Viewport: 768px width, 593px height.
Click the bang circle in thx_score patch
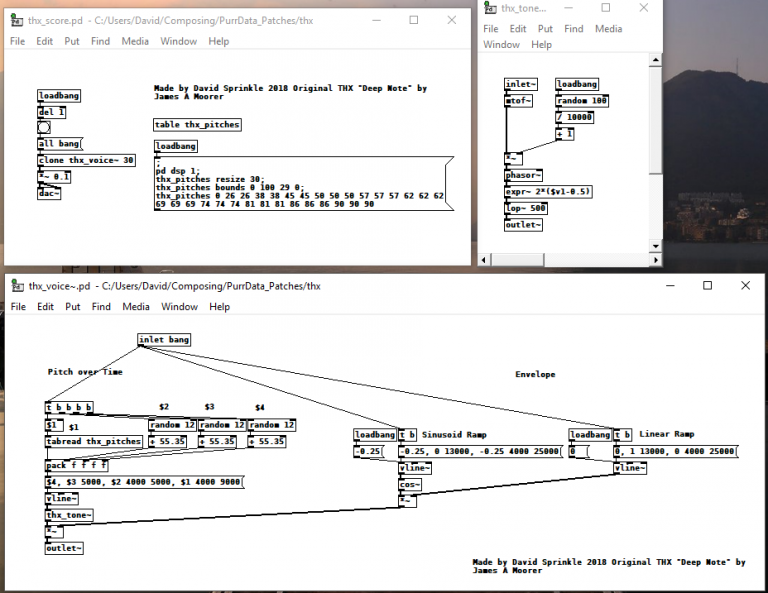(44, 128)
